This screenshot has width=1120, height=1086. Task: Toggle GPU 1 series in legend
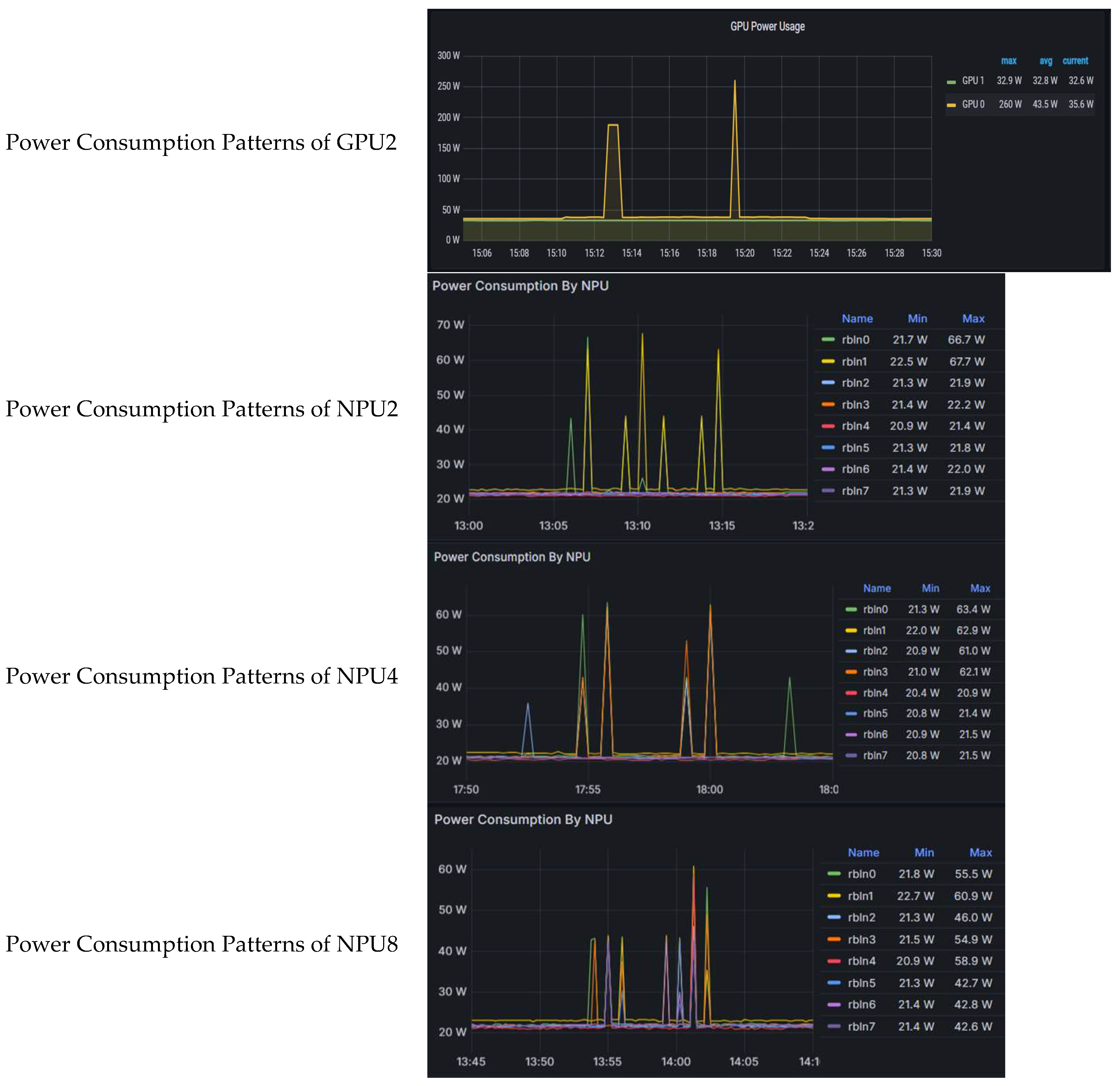tap(973, 80)
